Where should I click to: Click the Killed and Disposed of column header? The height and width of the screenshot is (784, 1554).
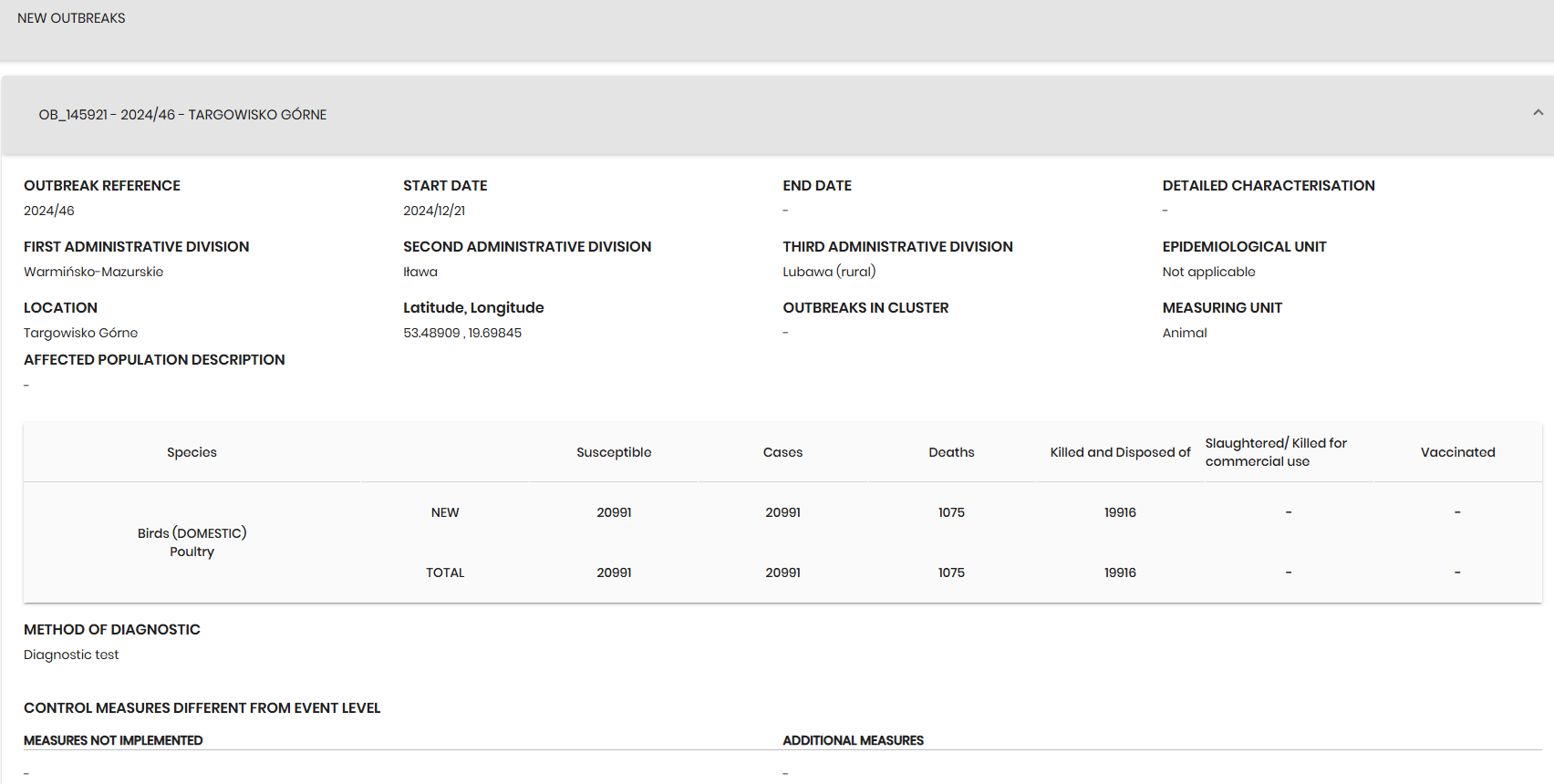pos(1120,452)
